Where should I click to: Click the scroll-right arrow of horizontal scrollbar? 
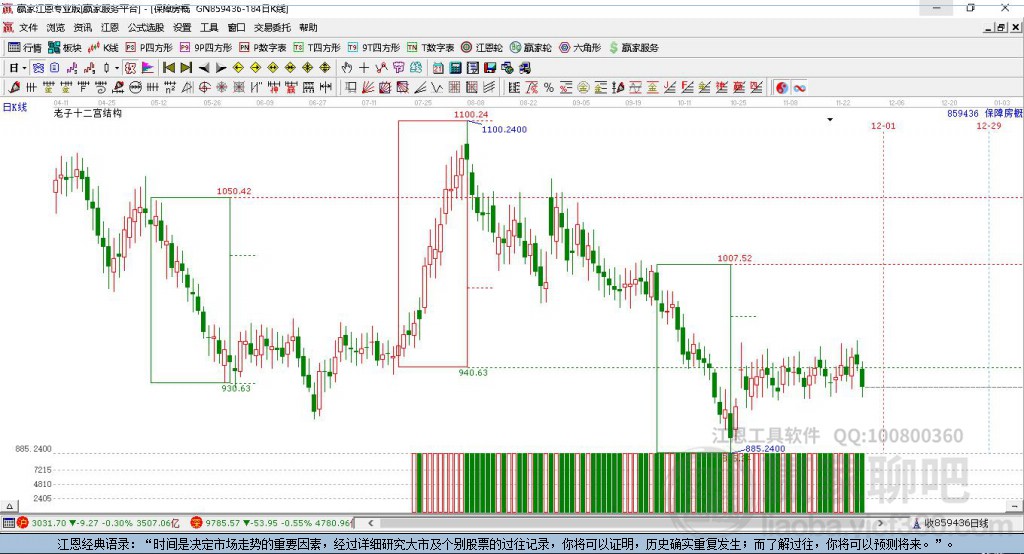click(880, 523)
